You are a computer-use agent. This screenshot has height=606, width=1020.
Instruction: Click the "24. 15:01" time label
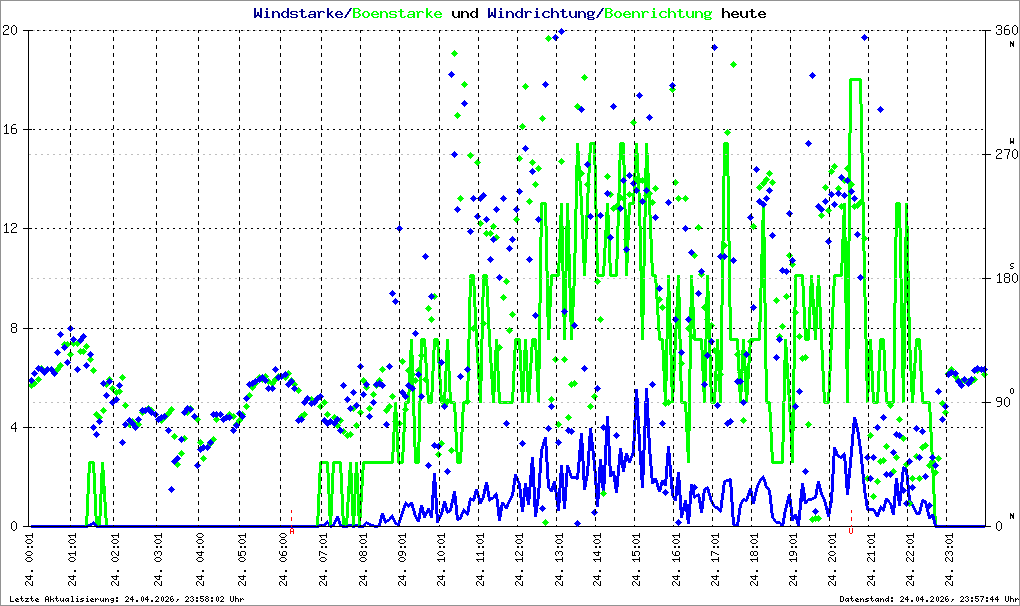[636, 560]
